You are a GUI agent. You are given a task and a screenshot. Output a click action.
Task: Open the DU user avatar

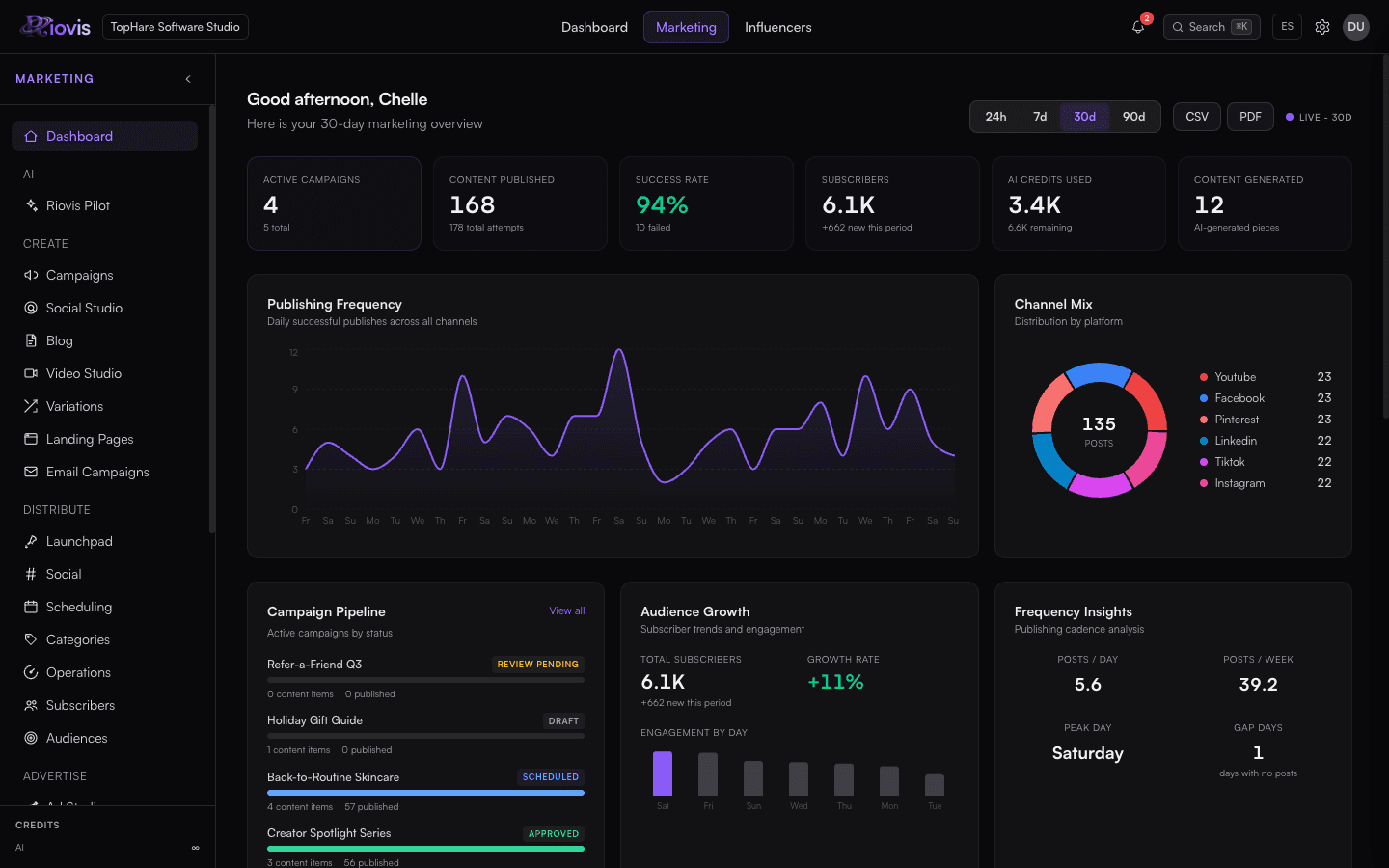coord(1356,27)
